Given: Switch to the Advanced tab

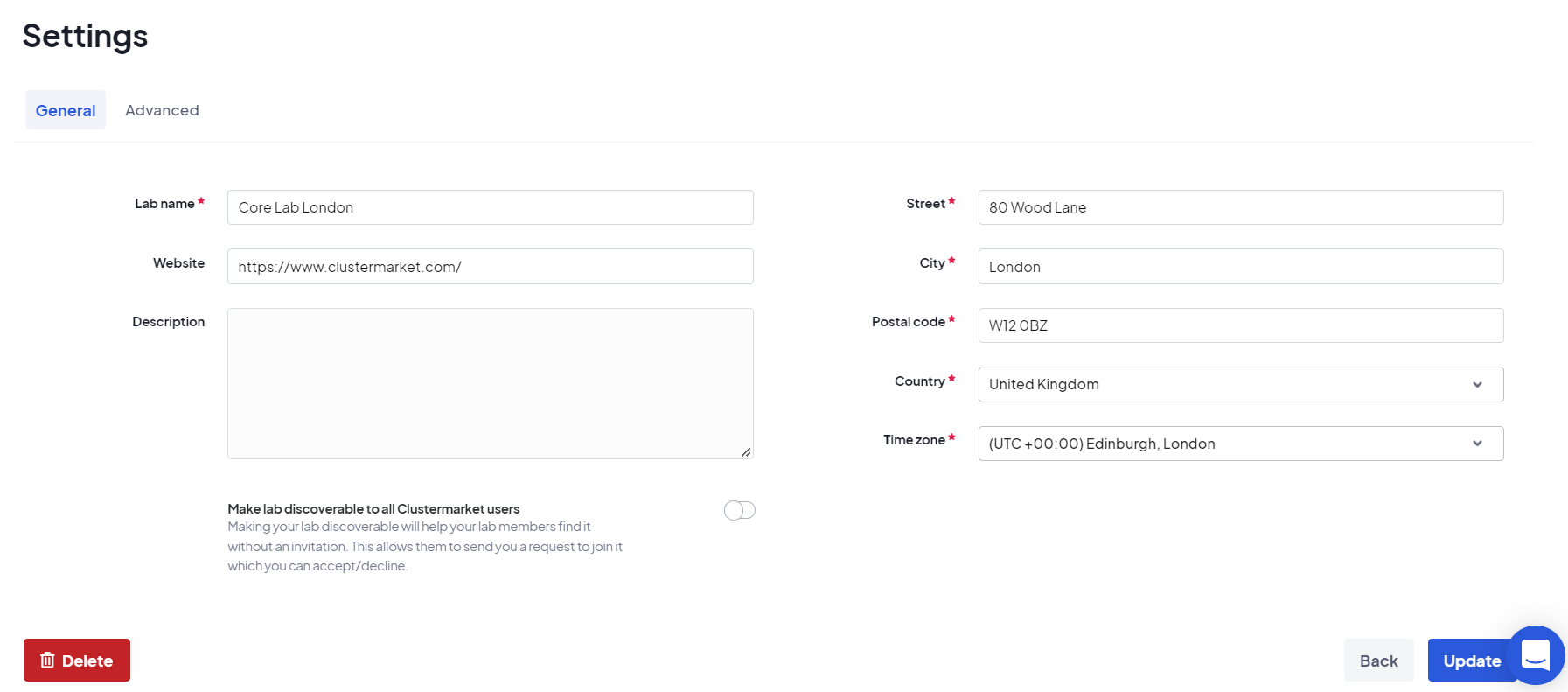Looking at the screenshot, I should (x=162, y=110).
